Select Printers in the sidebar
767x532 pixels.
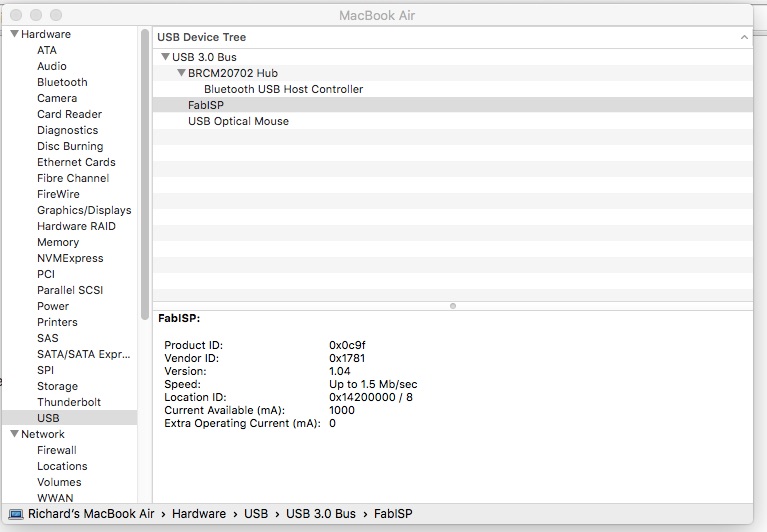(x=57, y=322)
